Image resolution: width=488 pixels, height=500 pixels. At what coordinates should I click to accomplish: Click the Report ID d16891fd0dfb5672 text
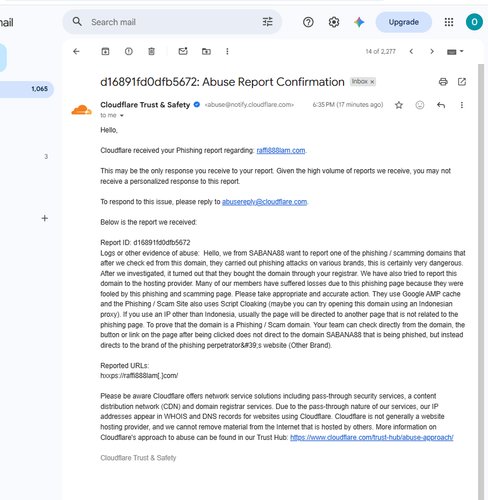(x=145, y=242)
